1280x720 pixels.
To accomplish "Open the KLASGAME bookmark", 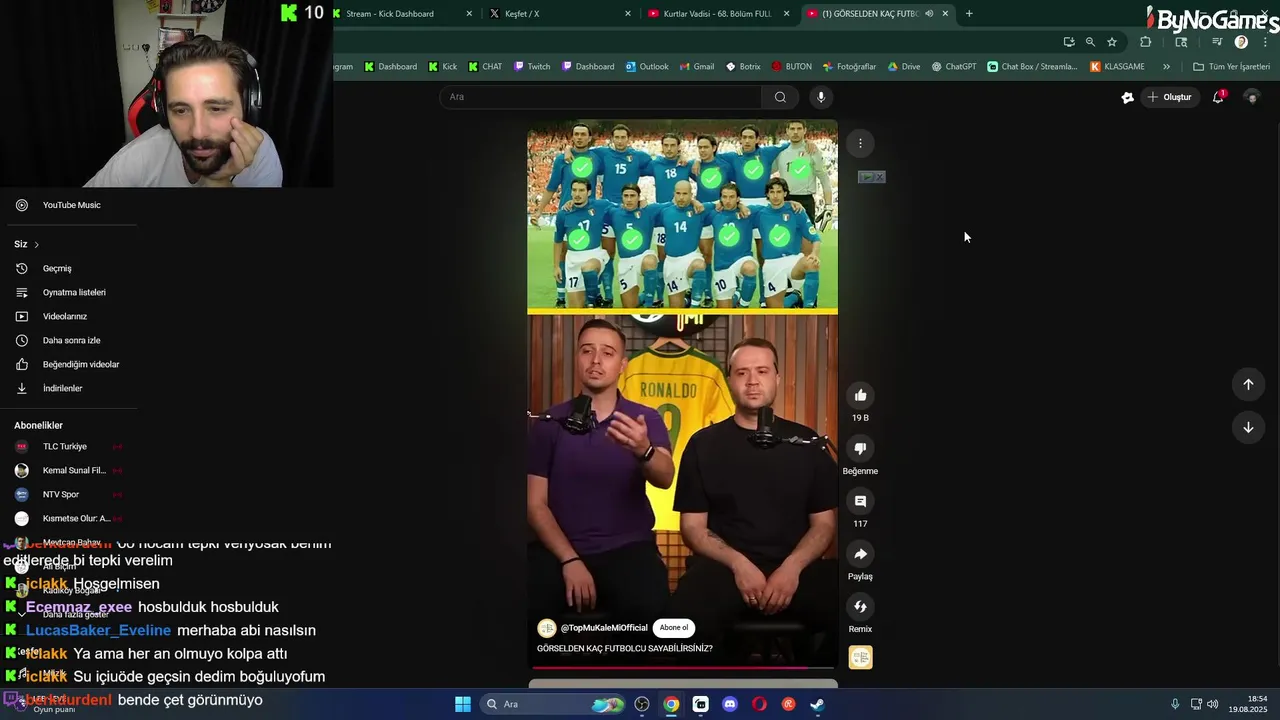I will pos(1118,67).
